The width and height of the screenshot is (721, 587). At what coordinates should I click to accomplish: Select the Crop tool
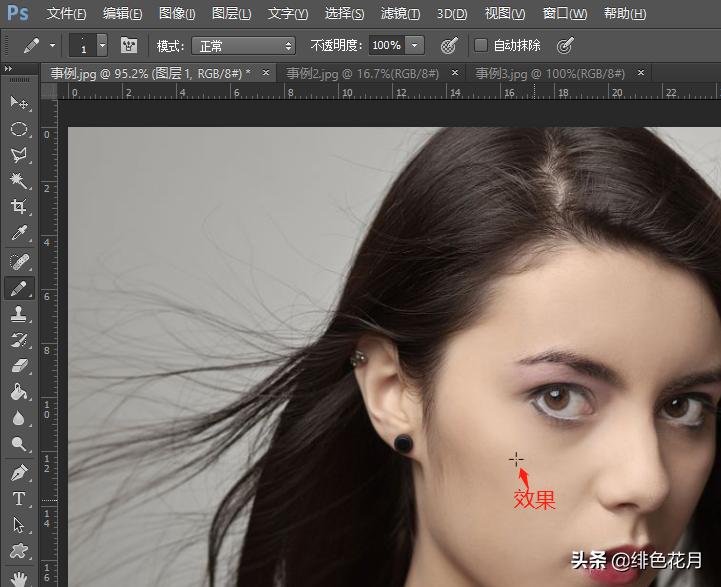coord(19,207)
